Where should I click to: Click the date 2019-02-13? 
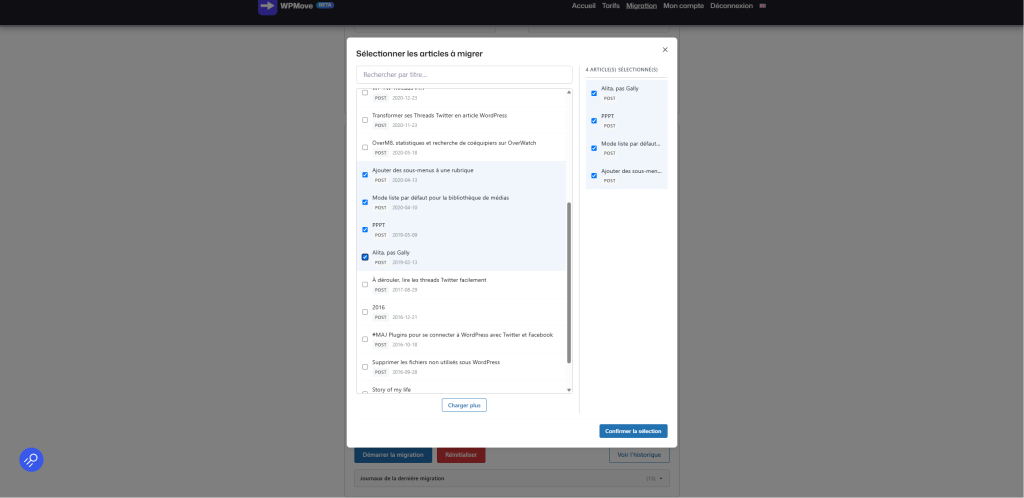tap(404, 262)
